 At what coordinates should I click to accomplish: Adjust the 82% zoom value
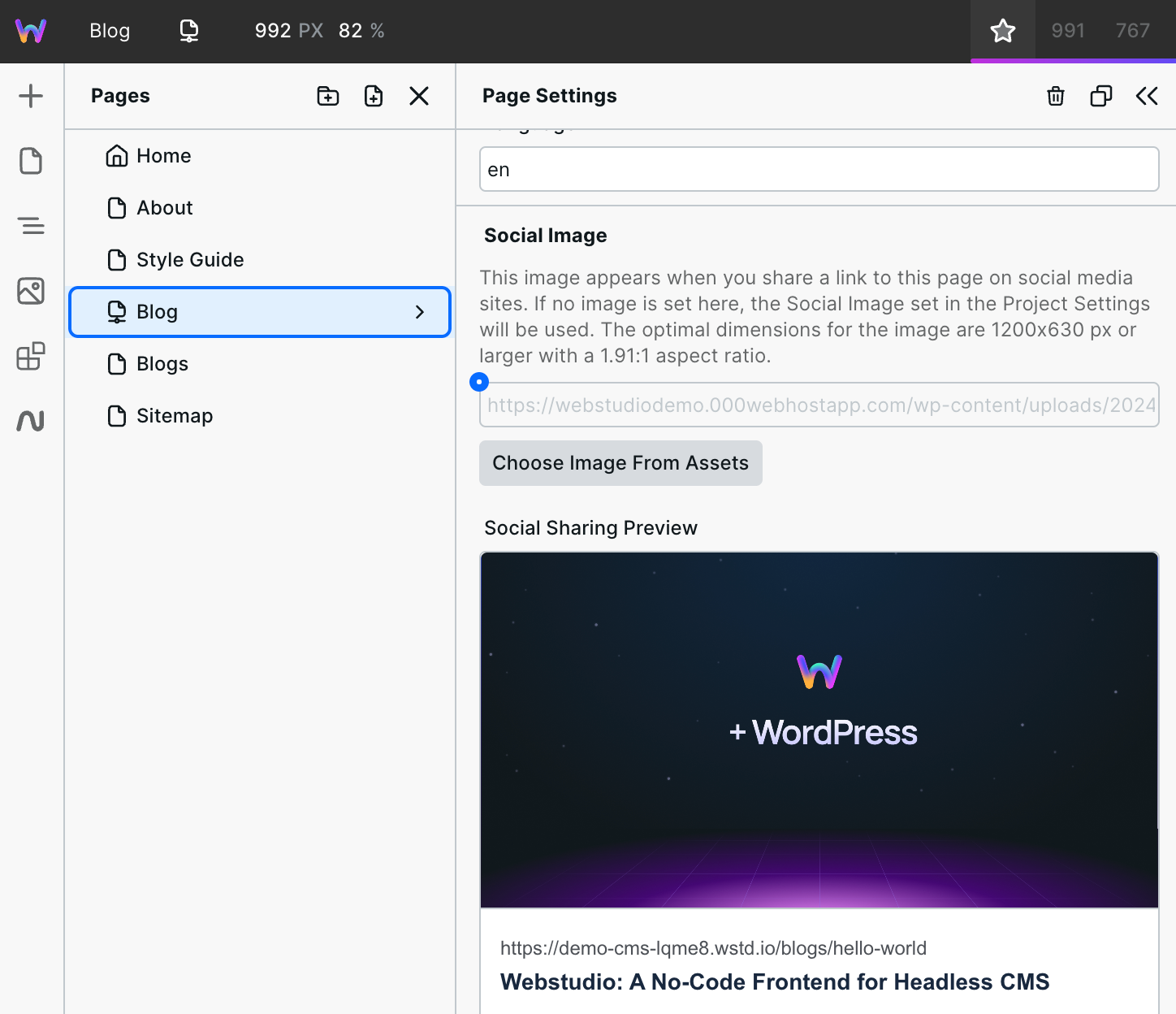click(x=361, y=30)
